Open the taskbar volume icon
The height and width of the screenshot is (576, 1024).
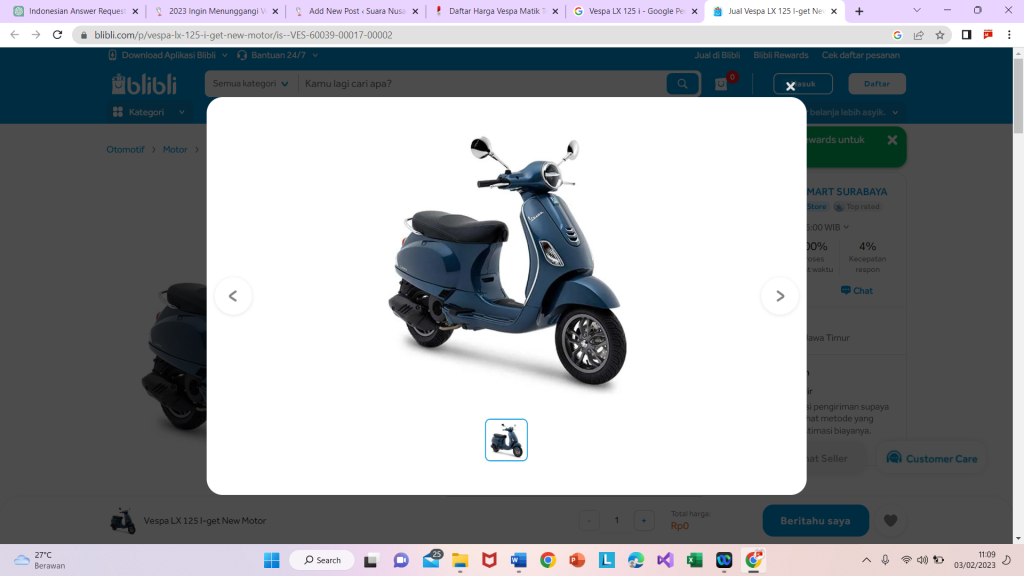(x=922, y=560)
